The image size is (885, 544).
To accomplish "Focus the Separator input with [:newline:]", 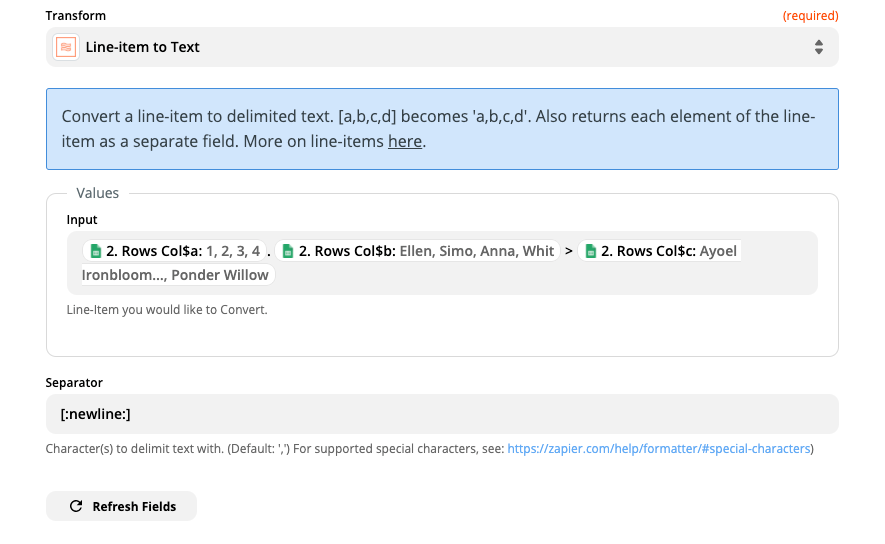I will (442, 414).
